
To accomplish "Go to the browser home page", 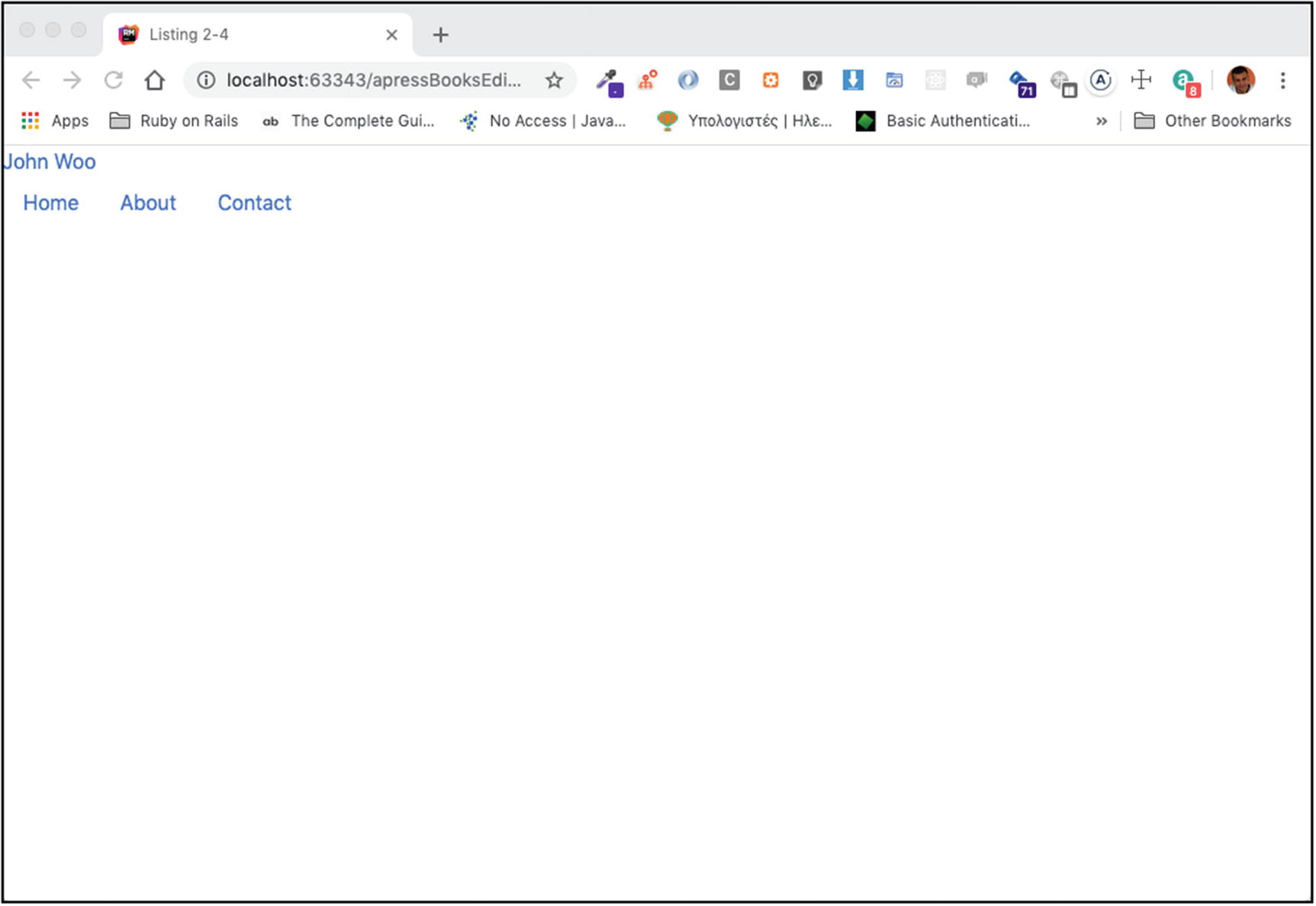I will coord(155,80).
